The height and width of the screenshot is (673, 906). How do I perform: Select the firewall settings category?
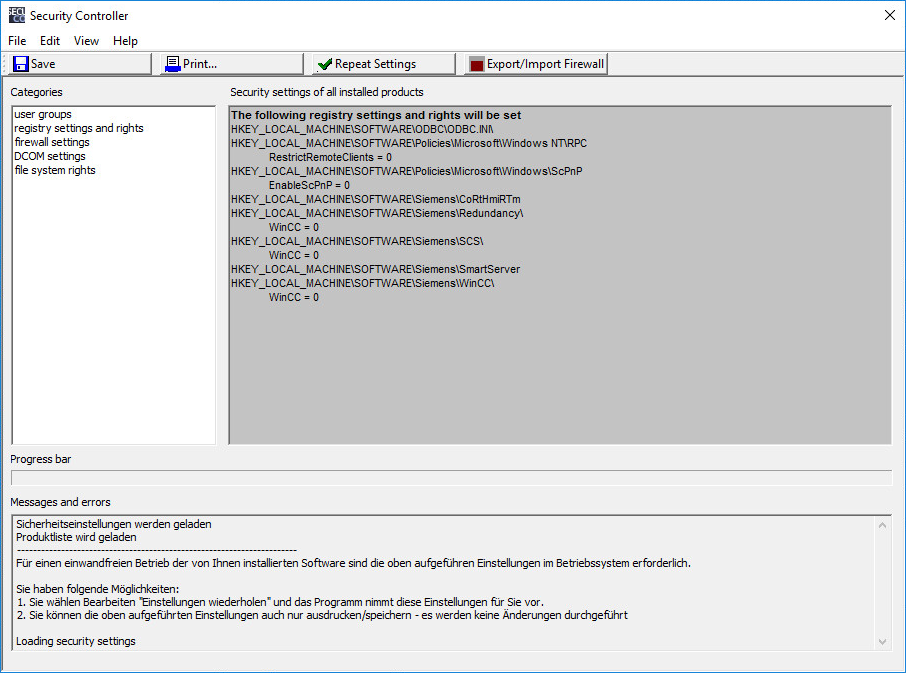[x=52, y=142]
